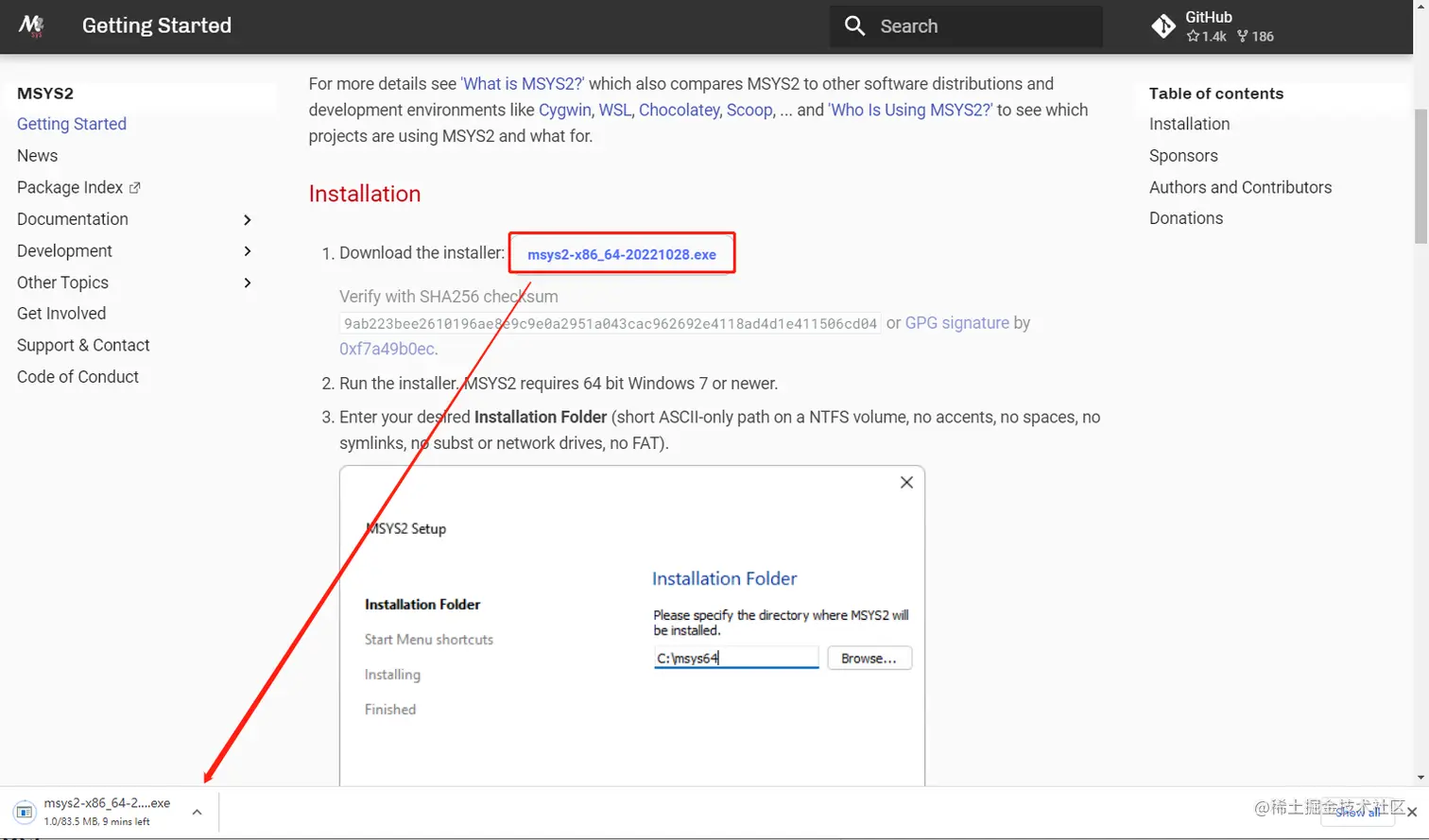
Task: Follow the 'What is MSYS2?' link
Action: (523, 84)
